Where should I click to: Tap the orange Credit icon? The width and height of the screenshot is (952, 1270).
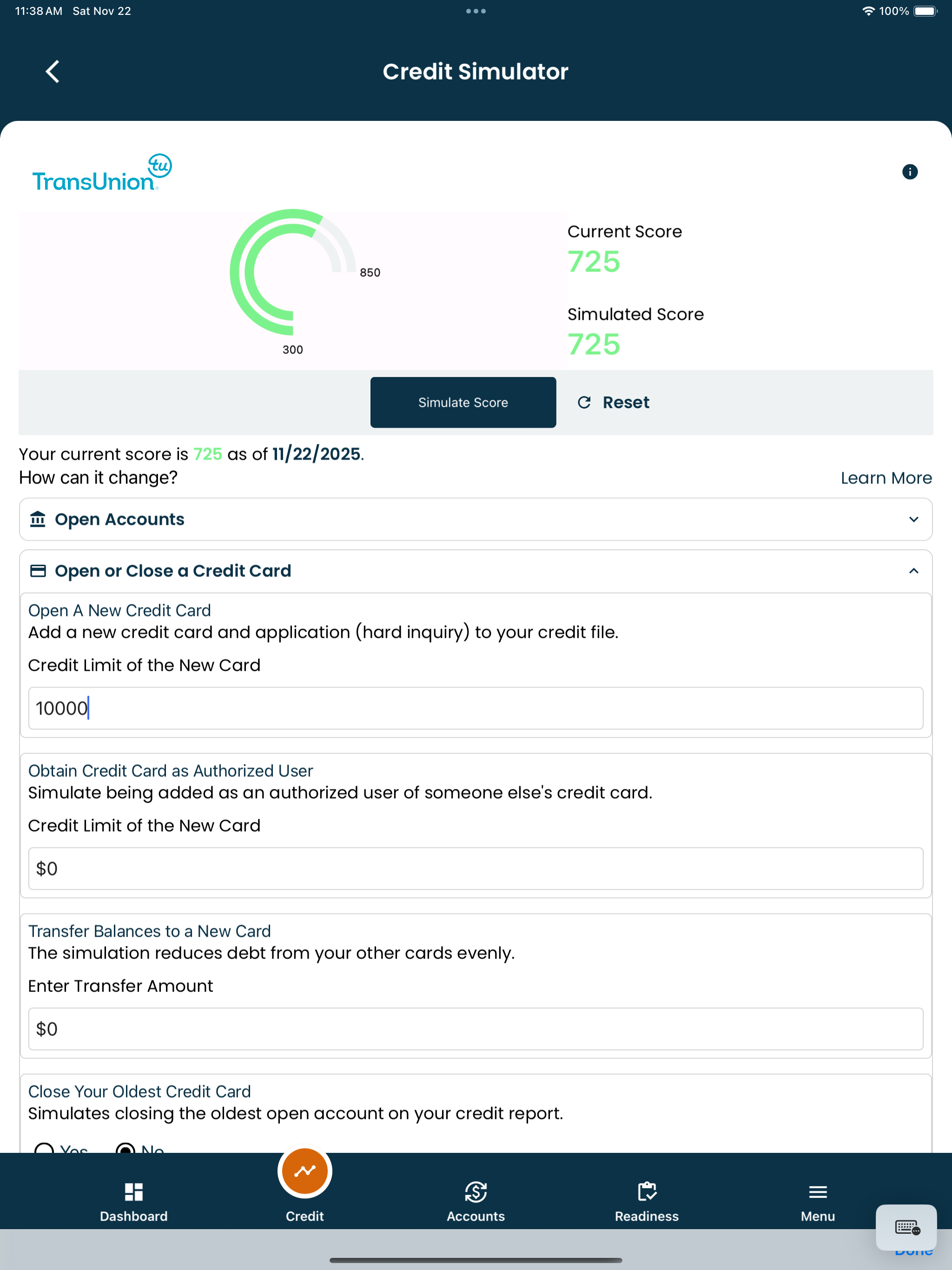click(305, 1171)
